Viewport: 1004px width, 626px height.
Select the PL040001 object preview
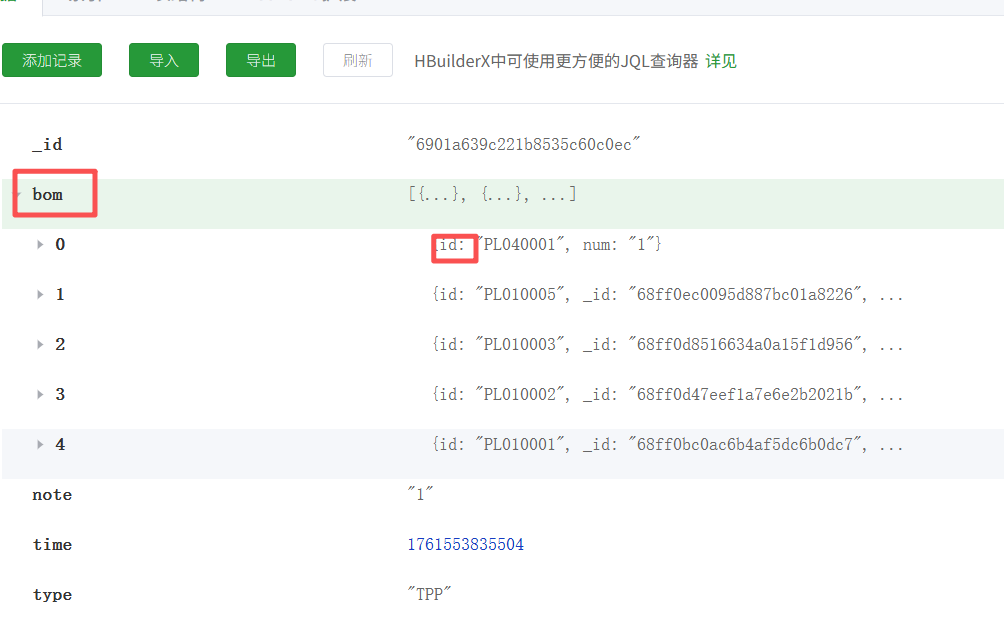[x=547, y=244]
